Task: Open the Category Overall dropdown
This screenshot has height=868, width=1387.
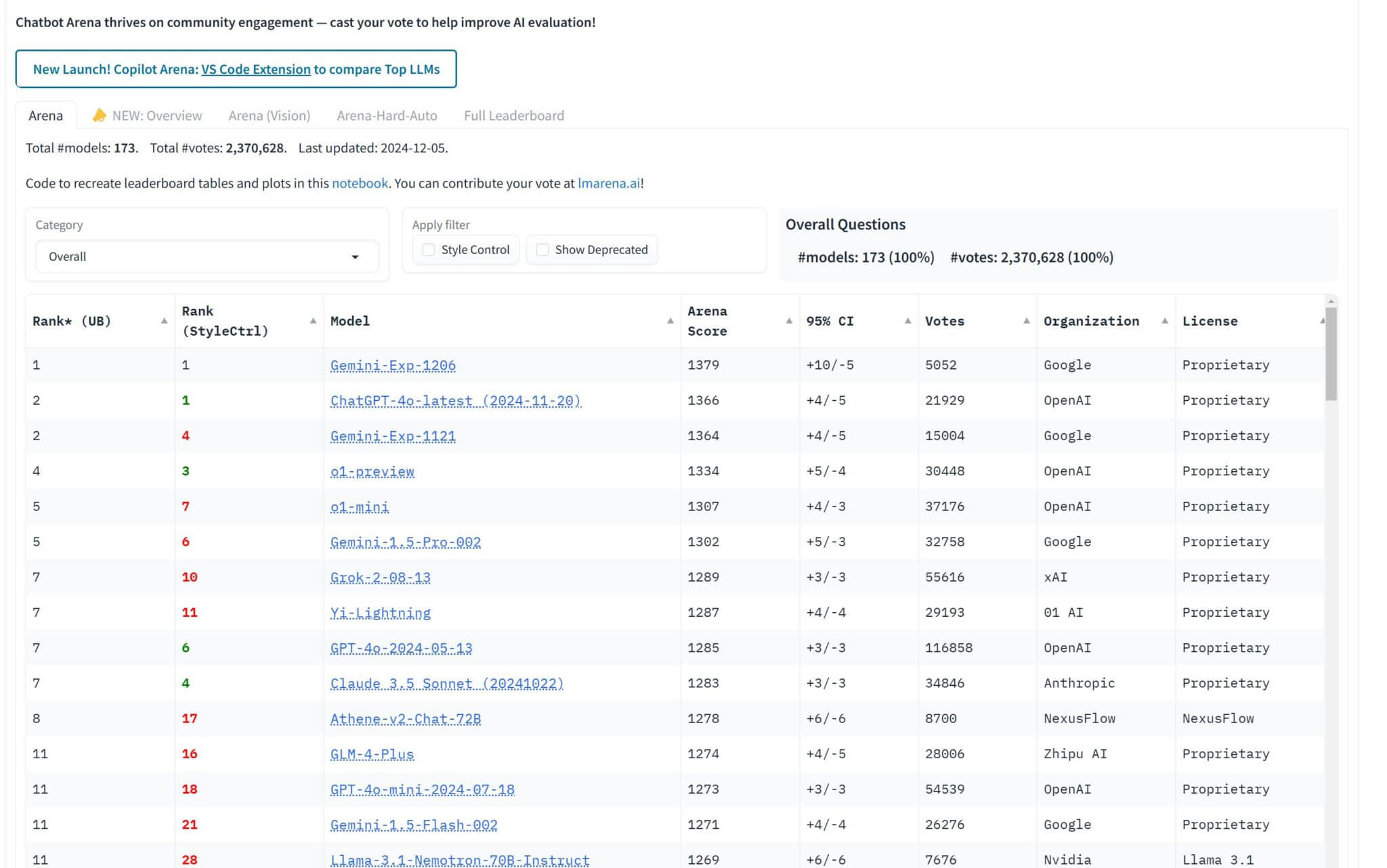Action: tap(207, 257)
